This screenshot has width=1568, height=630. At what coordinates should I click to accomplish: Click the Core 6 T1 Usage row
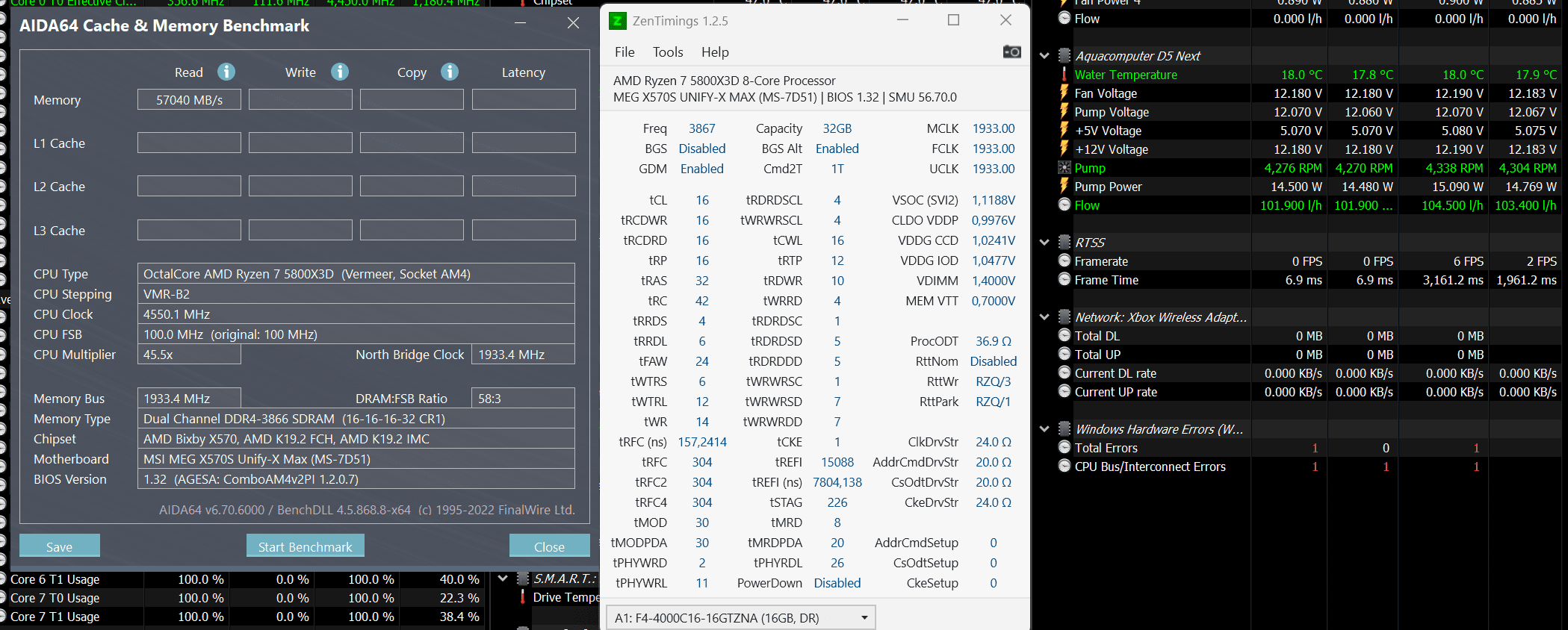[x=243, y=579]
